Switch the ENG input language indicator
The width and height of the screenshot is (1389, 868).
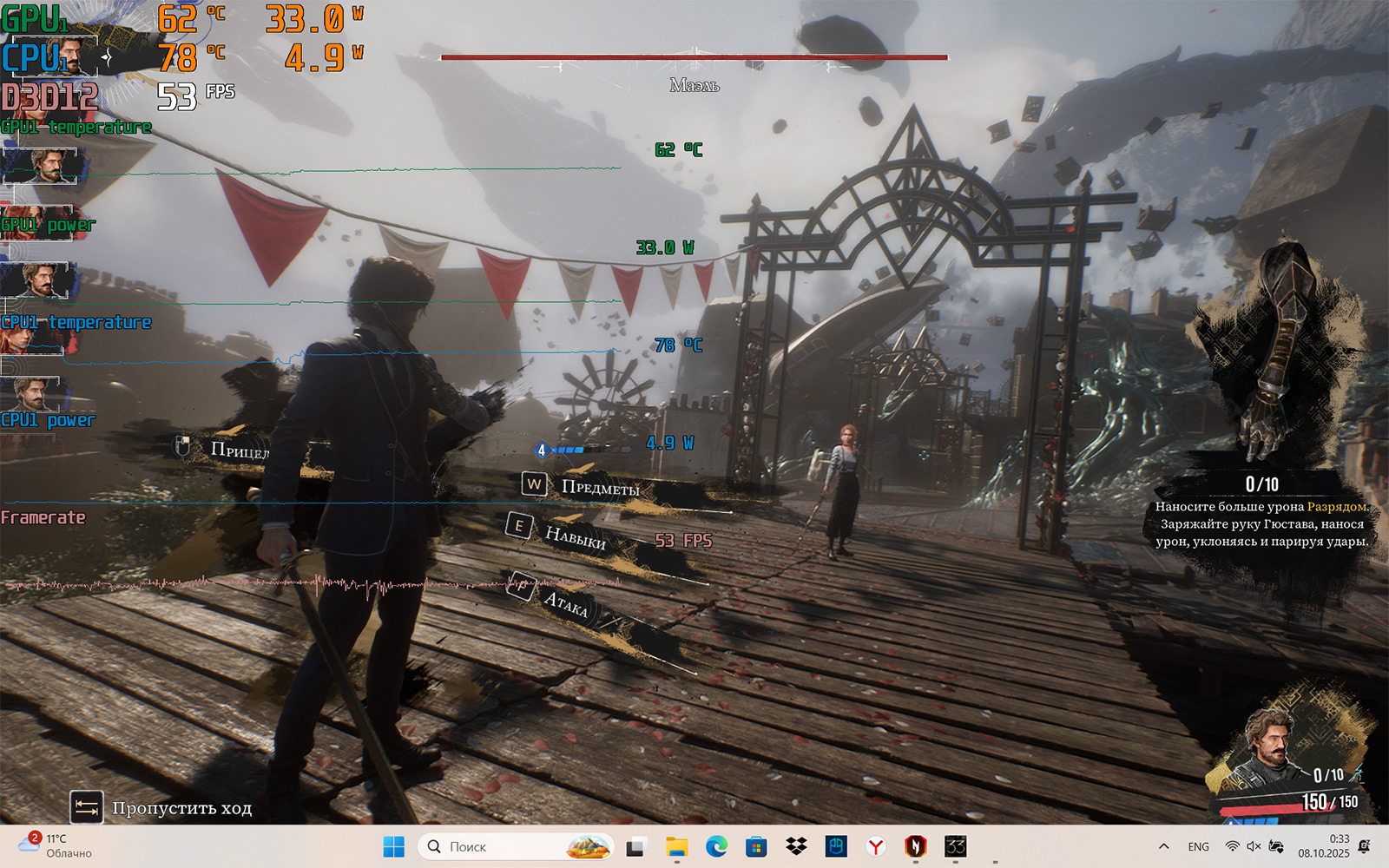tap(1198, 846)
